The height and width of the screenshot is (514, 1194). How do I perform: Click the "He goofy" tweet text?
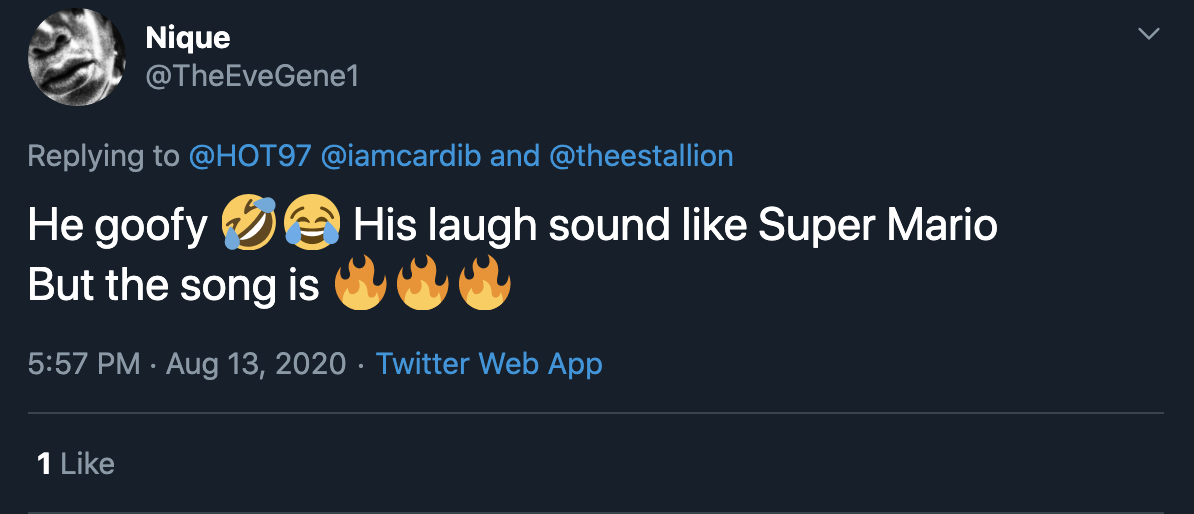tap(117, 227)
